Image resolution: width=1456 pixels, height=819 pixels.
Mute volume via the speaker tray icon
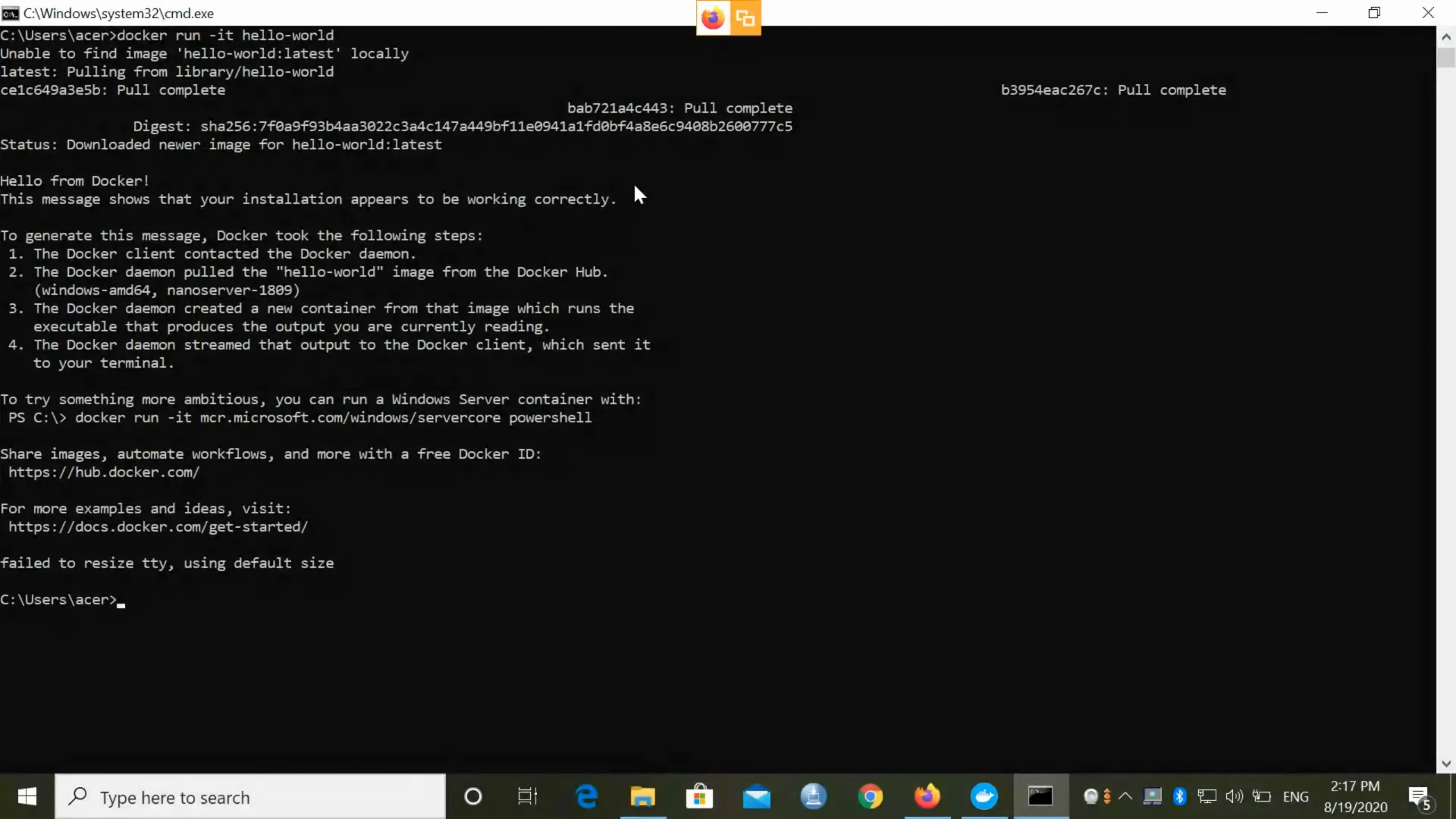(1235, 796)
